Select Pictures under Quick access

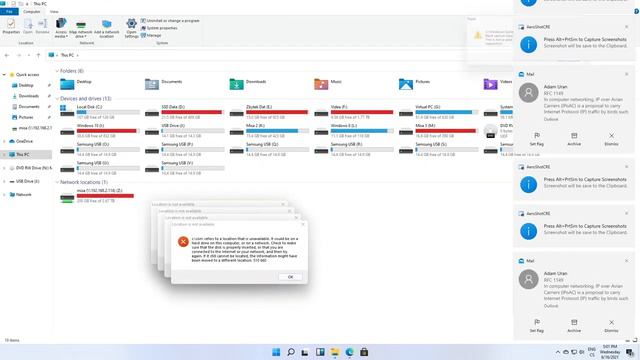25,117
